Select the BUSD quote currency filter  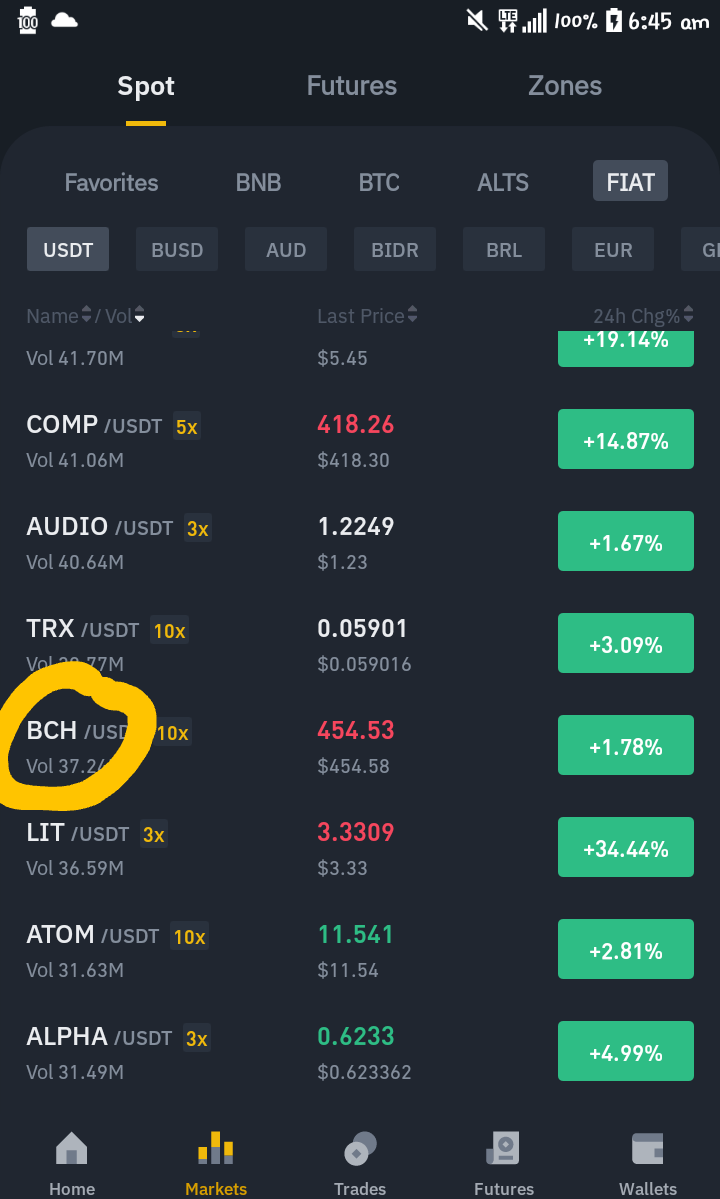click(177, 249)
